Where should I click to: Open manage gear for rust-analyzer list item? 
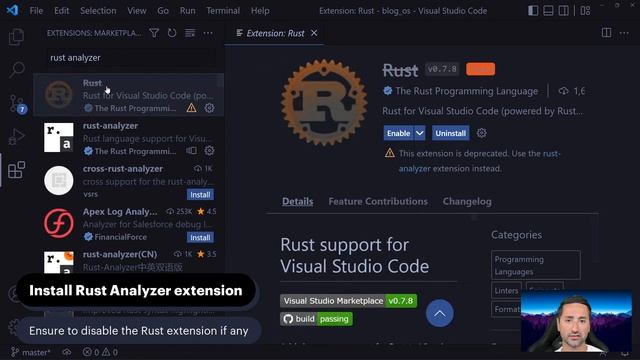(x=209, y=151)
